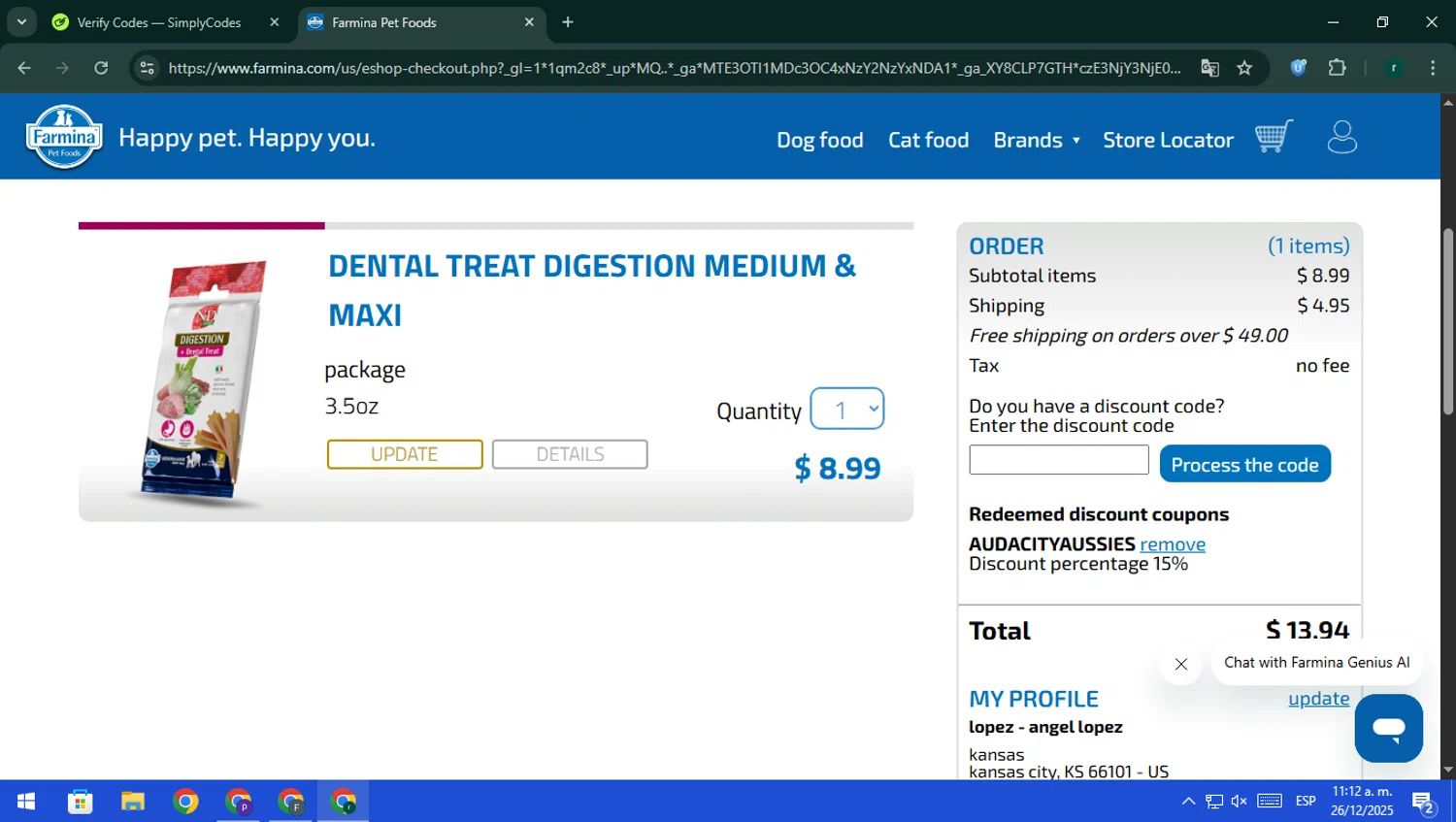
Task: Click the browser address bar URL
Action: click(x=675, y=68)
